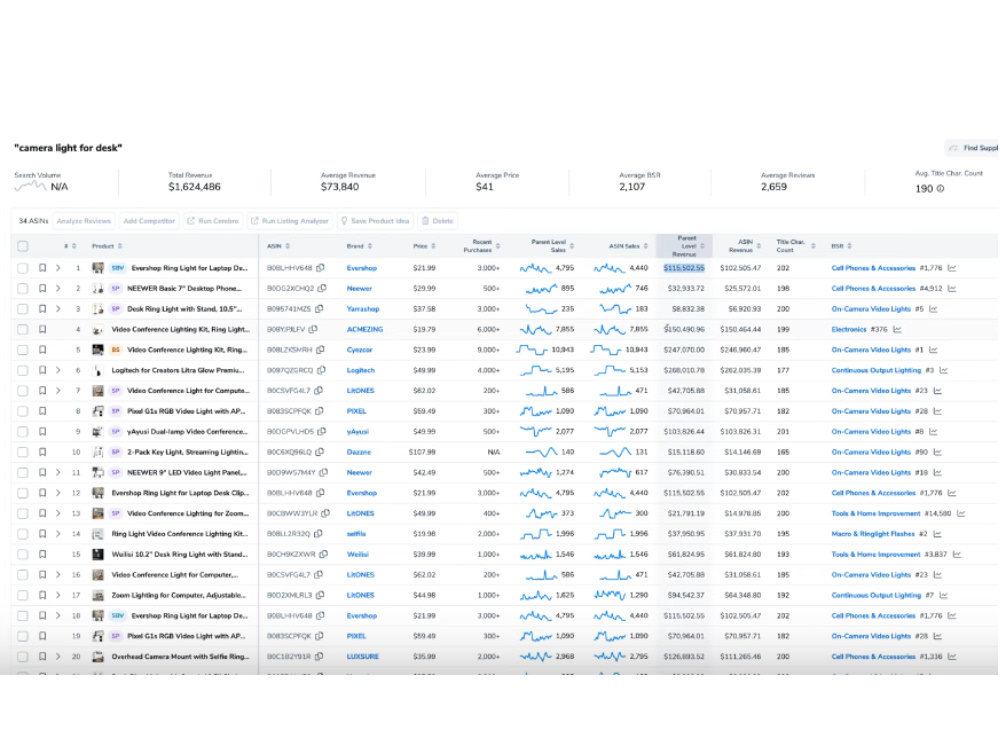Copy ASIN B0D9W57M4Y with its copy icon
Image resolution: width=1000 pixels, height=750 pixels.
coord(323,473)
